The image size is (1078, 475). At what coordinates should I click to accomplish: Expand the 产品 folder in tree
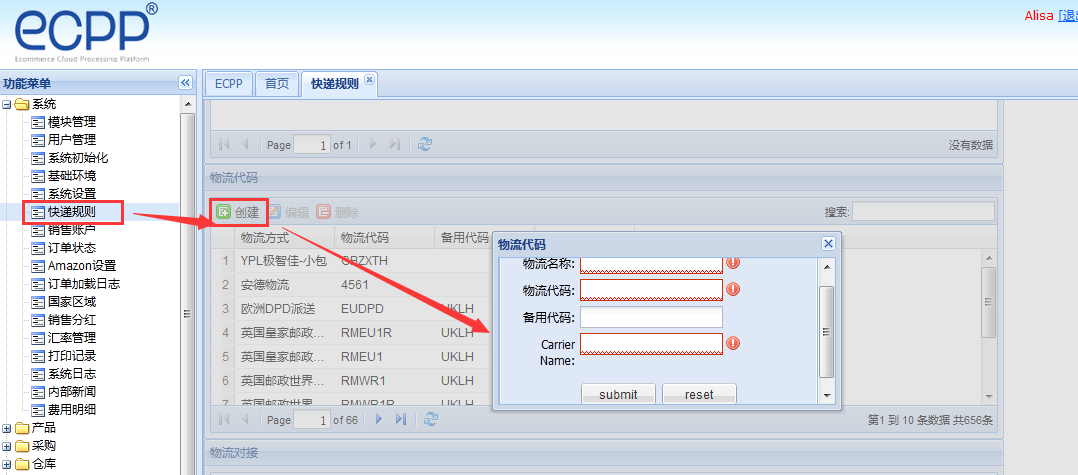click(x=7, y=428)
